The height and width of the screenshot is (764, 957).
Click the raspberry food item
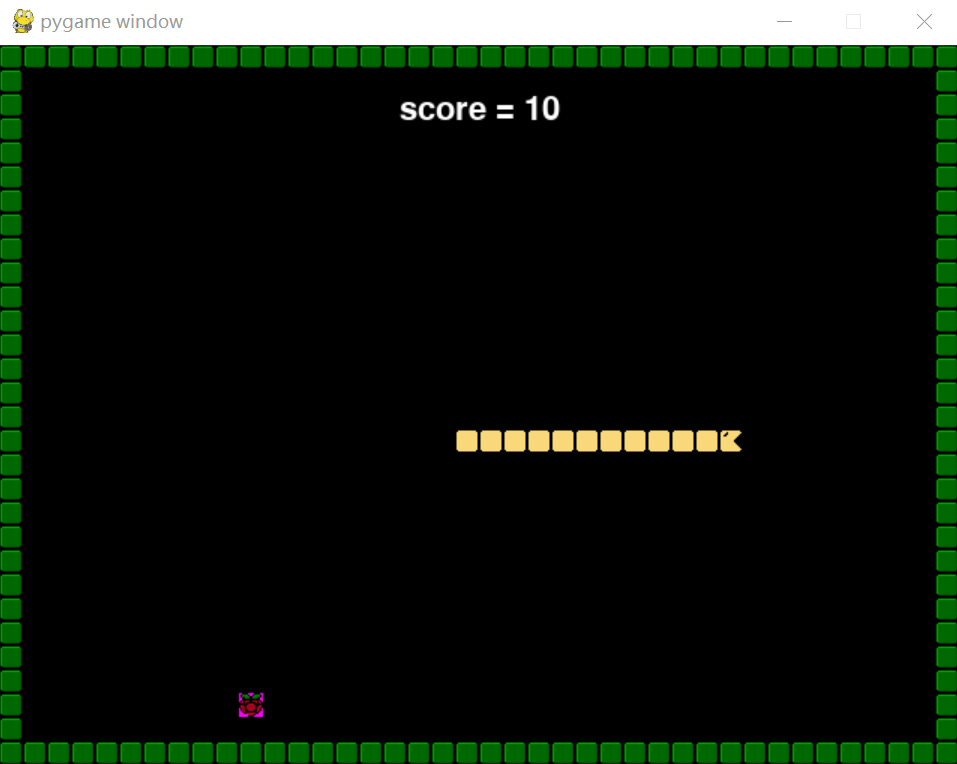[x=251, y=705]
